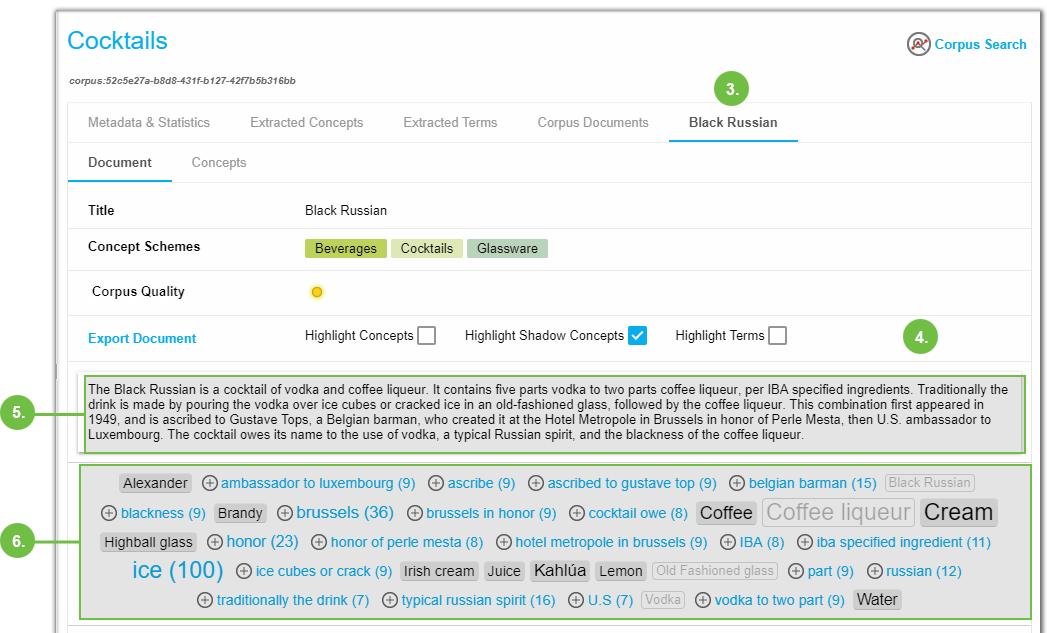Click plus icon next to 'russian (12)'
Image resolution: width=1047 pixels, height=633 pixels.
click(875, 571)
